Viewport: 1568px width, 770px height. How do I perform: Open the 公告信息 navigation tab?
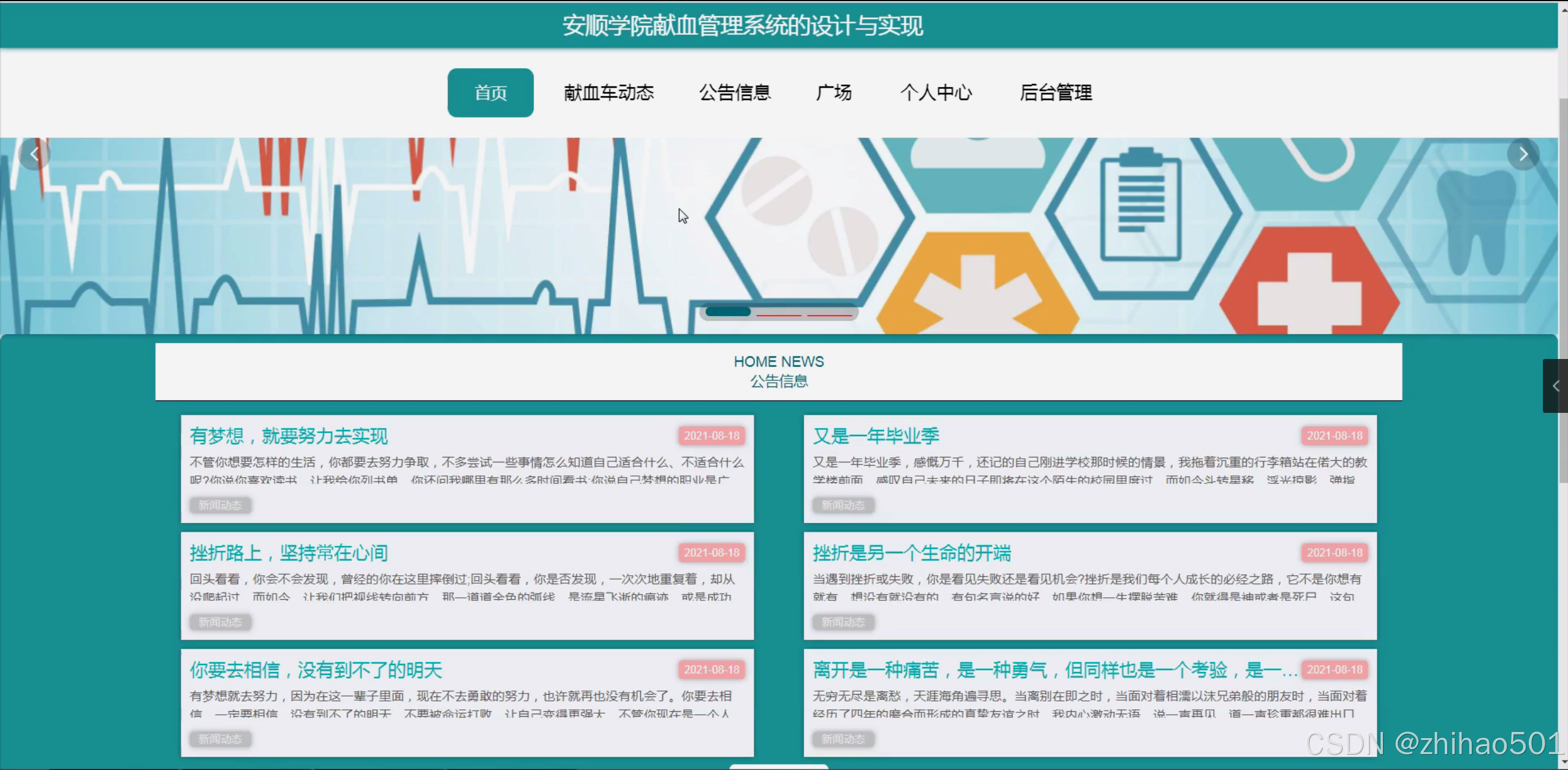736,92
